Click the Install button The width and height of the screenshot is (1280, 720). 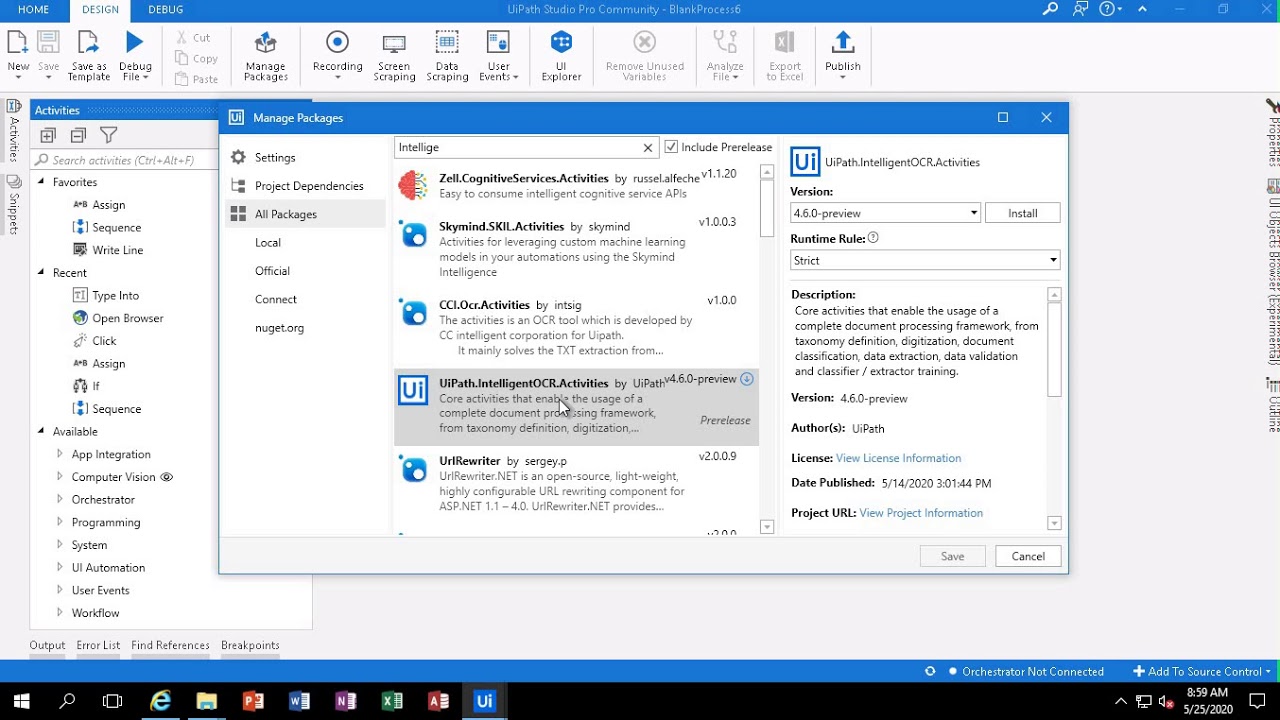click(1022, 213)
